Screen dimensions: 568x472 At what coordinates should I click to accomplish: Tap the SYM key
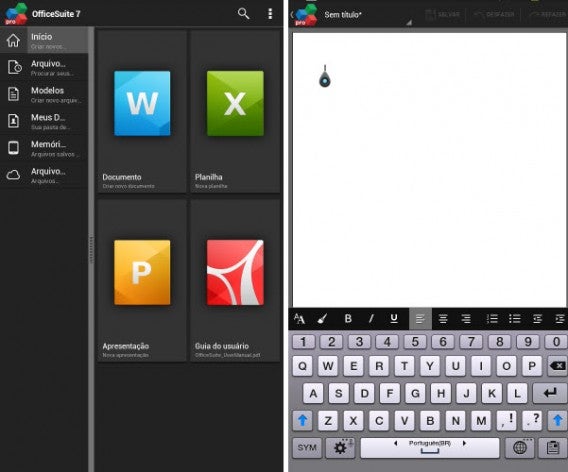307,448
